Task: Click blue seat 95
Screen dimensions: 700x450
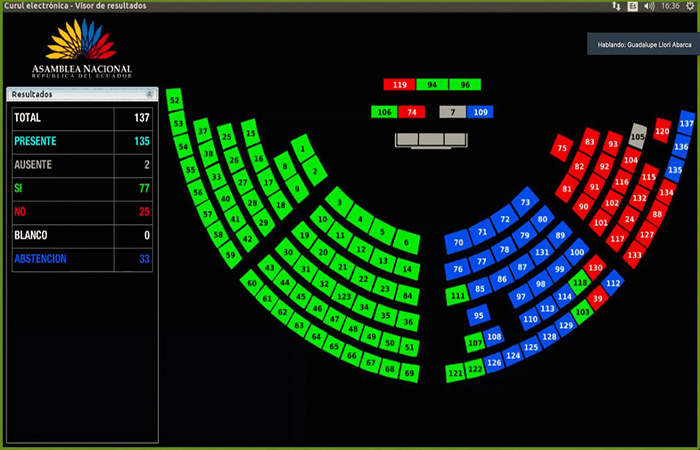Action: (479, 315)
